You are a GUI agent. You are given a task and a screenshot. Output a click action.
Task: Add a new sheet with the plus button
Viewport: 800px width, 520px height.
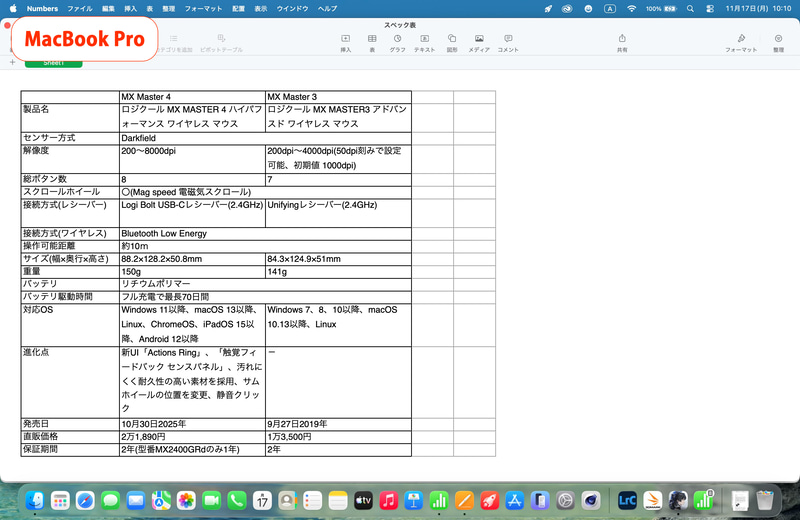pos(12,62)
